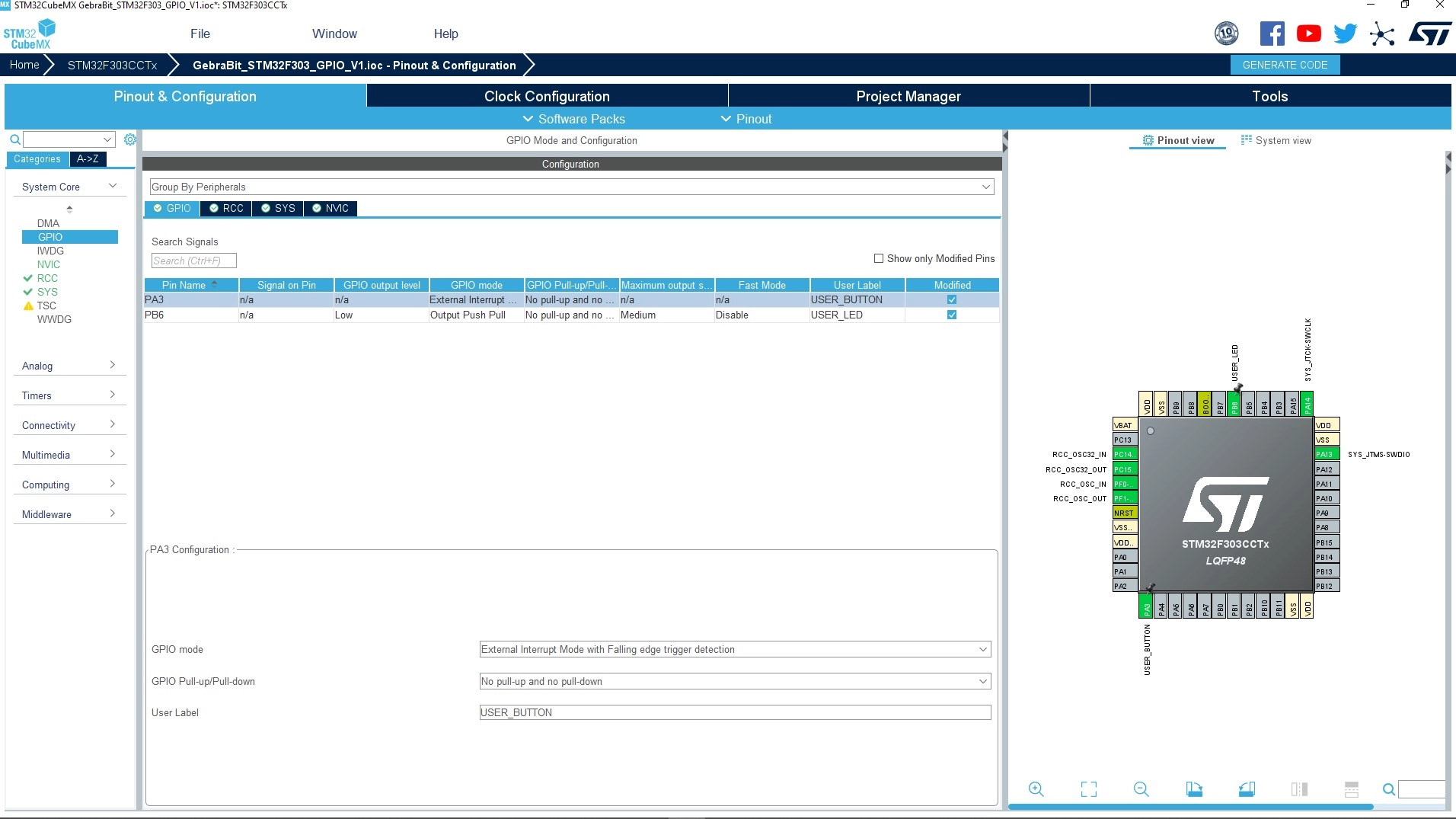Click the Search Signals input field
The width and height of the screenshot is (1456, 819).
point(194,261)
